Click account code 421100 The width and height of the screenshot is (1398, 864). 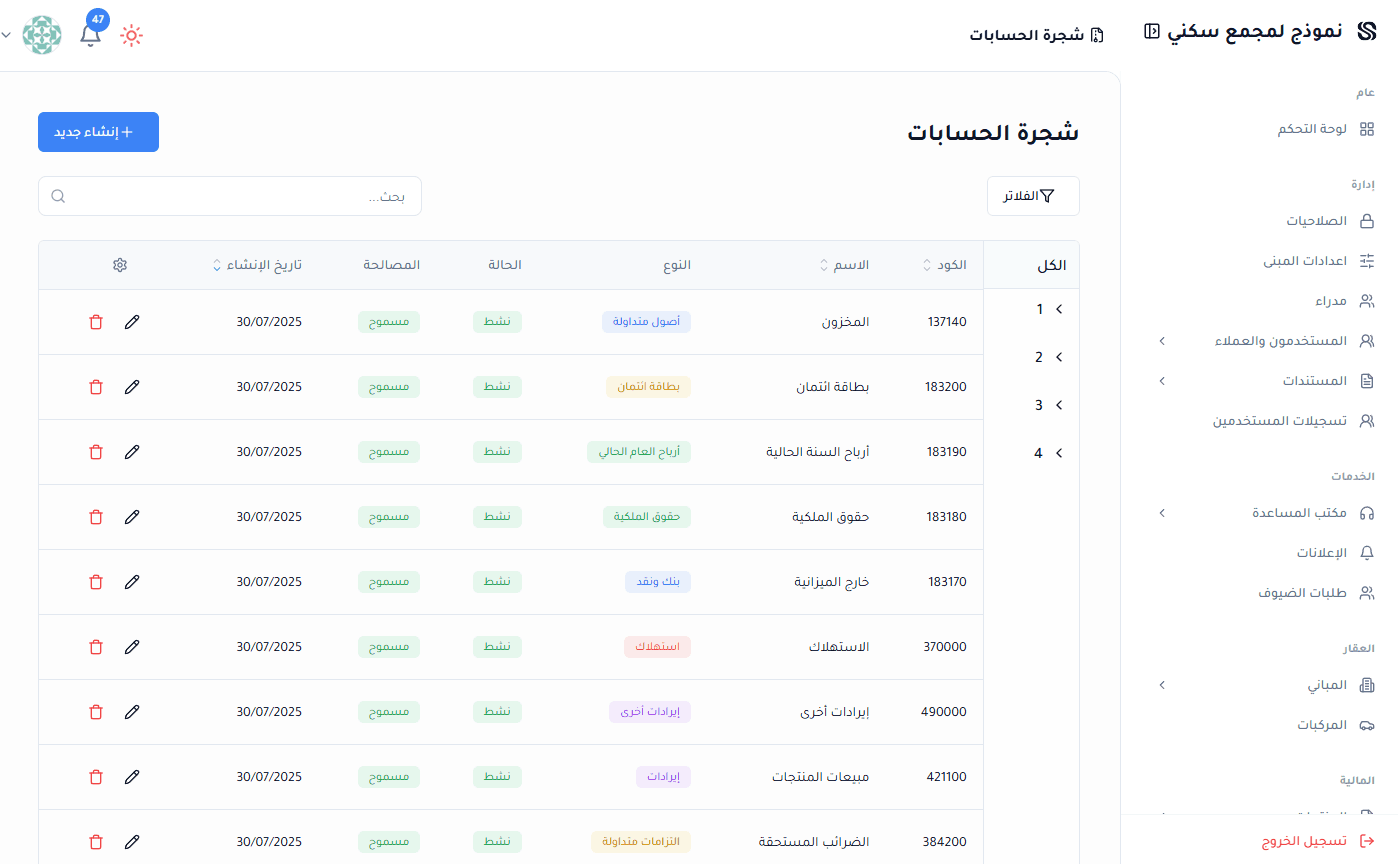pos(946,777)
